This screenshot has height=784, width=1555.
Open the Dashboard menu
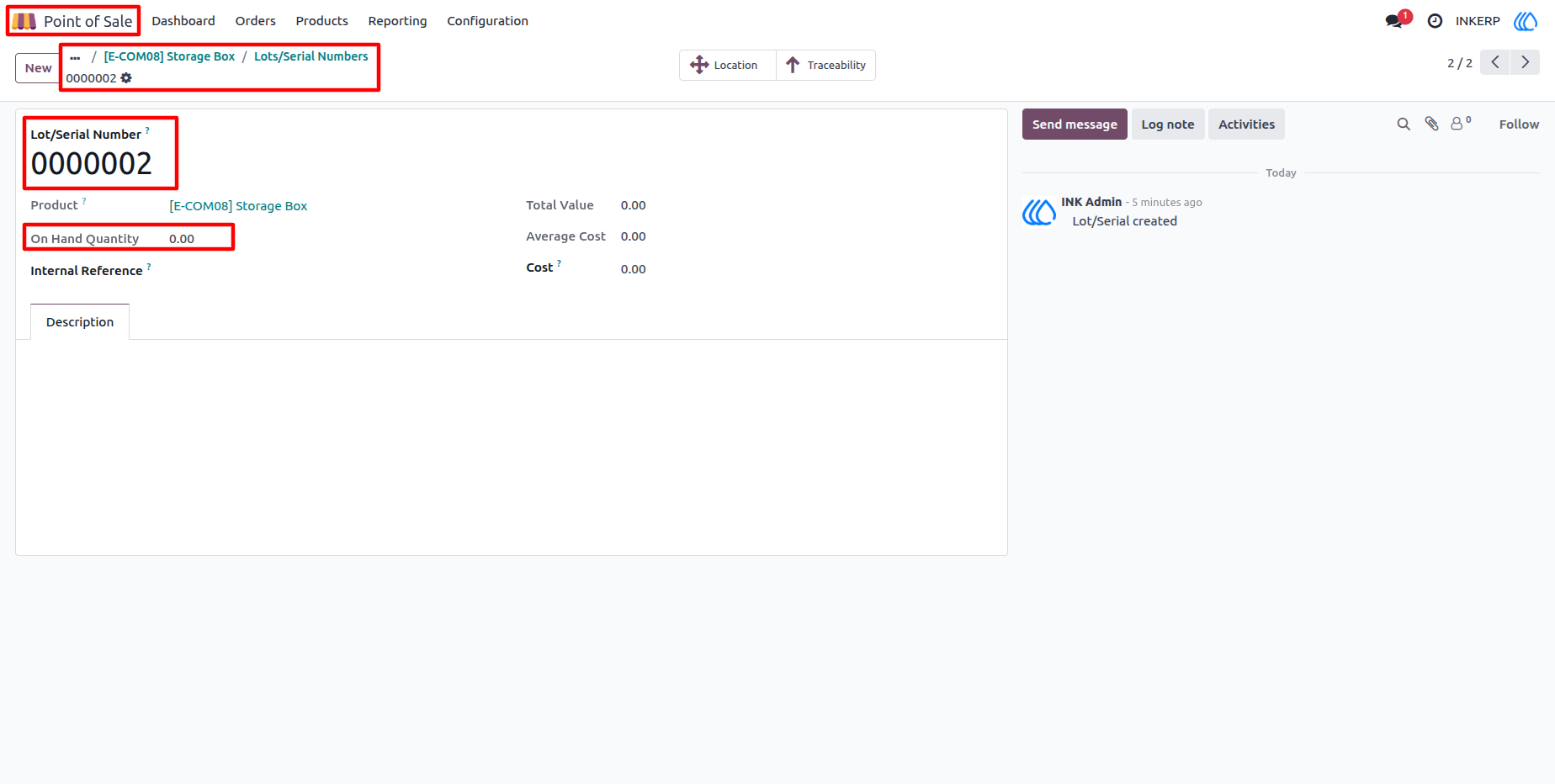pos(183,21)
